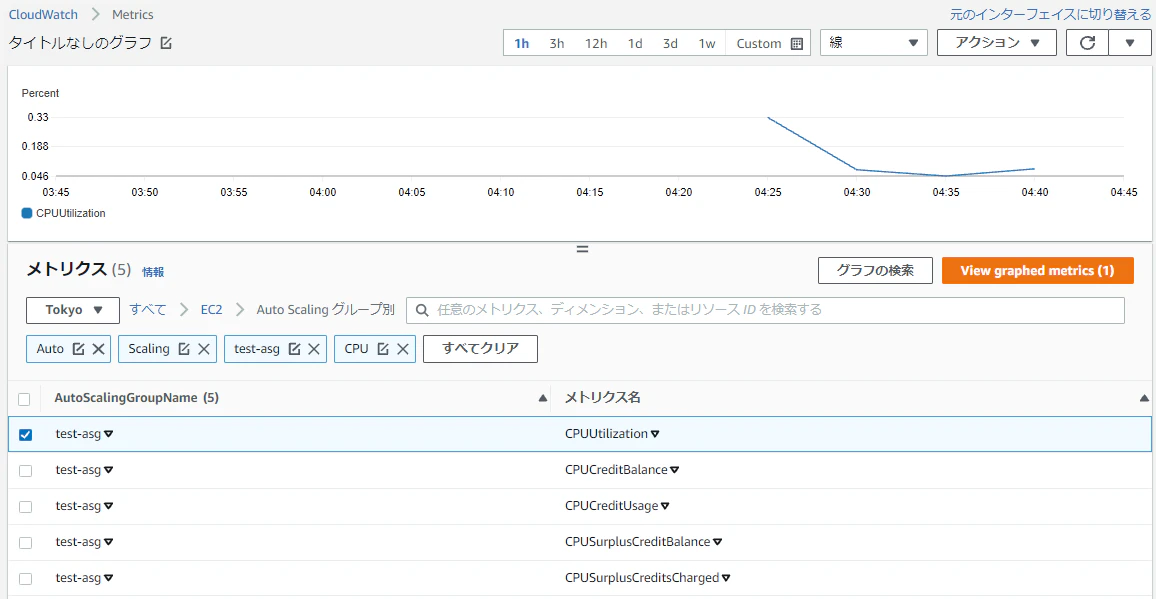This screenshot has height=599, width=1156.
Task: Toggle the select-all checkbox in table header
Action: [24, 399]
